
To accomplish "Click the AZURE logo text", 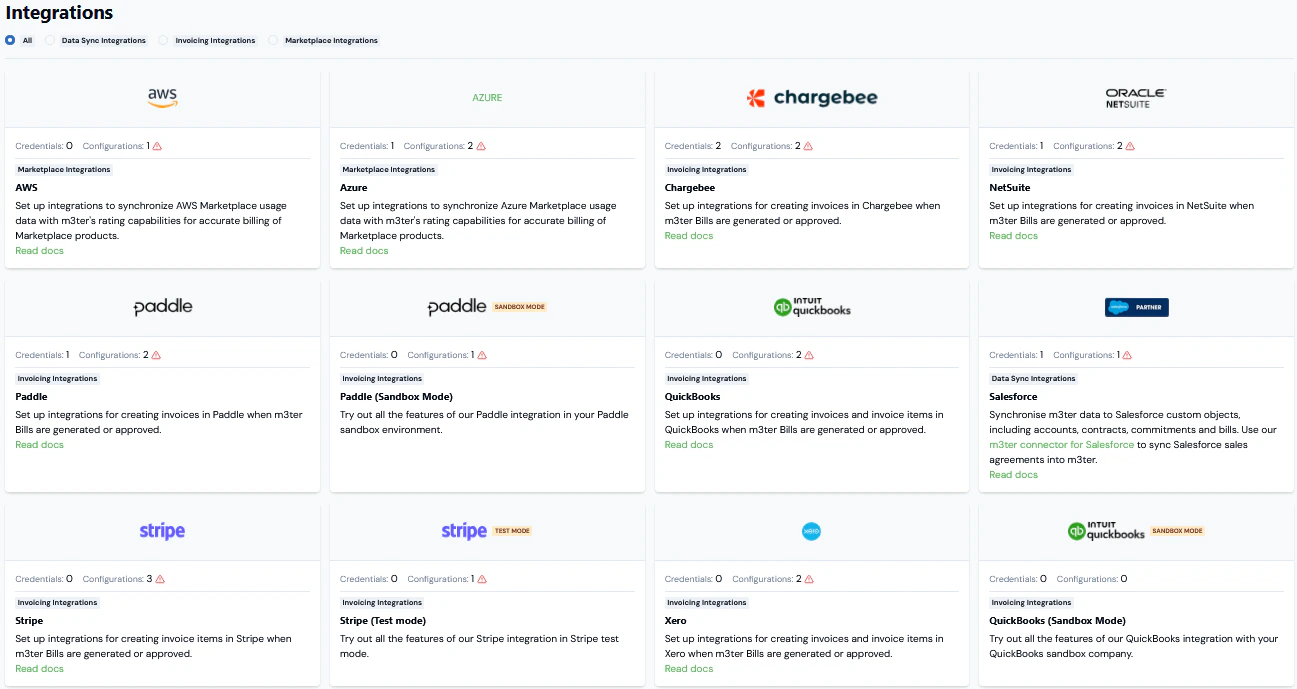I will 487,98.
